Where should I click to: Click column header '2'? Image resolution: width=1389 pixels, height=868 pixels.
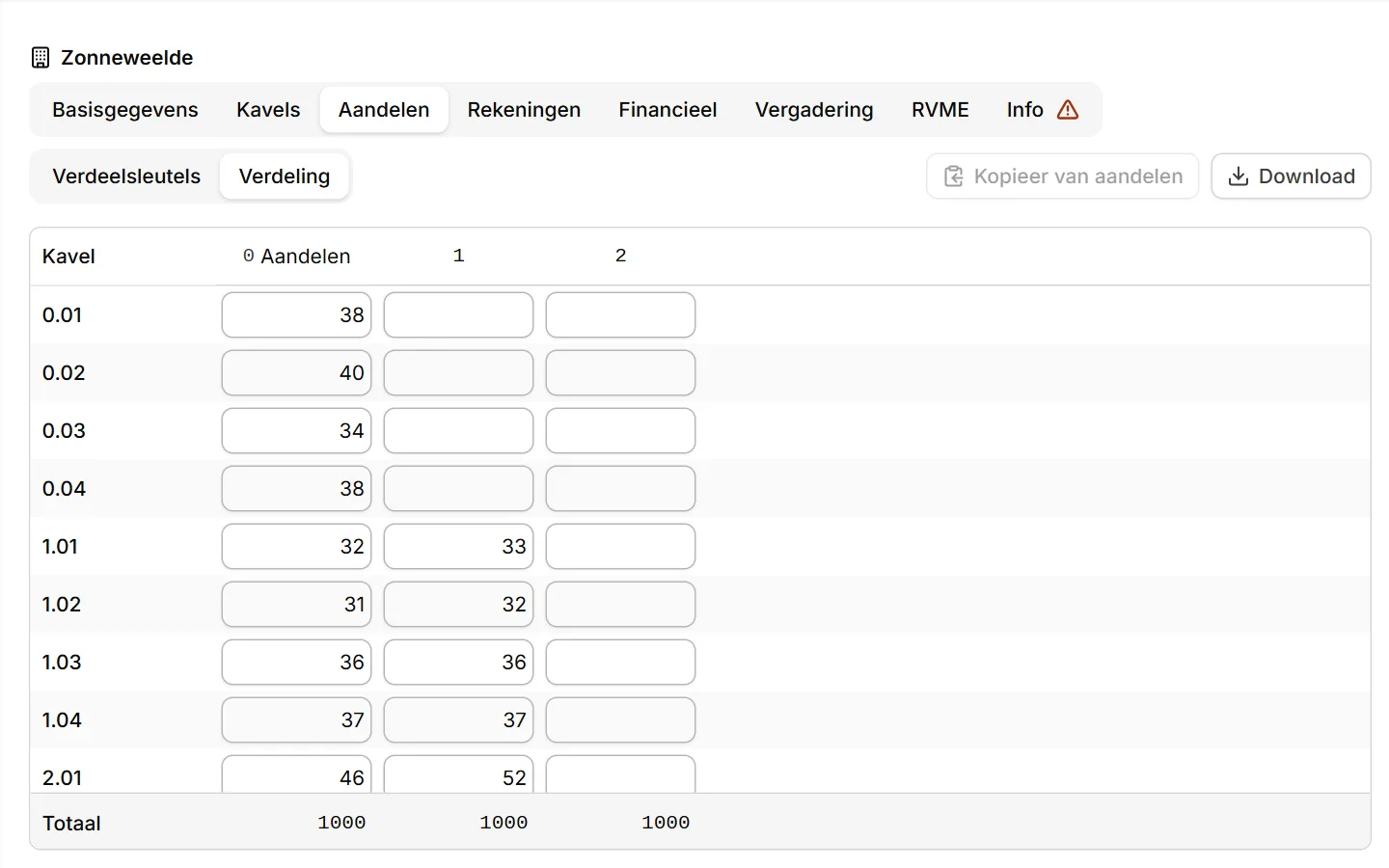click(x=621, y=256)
